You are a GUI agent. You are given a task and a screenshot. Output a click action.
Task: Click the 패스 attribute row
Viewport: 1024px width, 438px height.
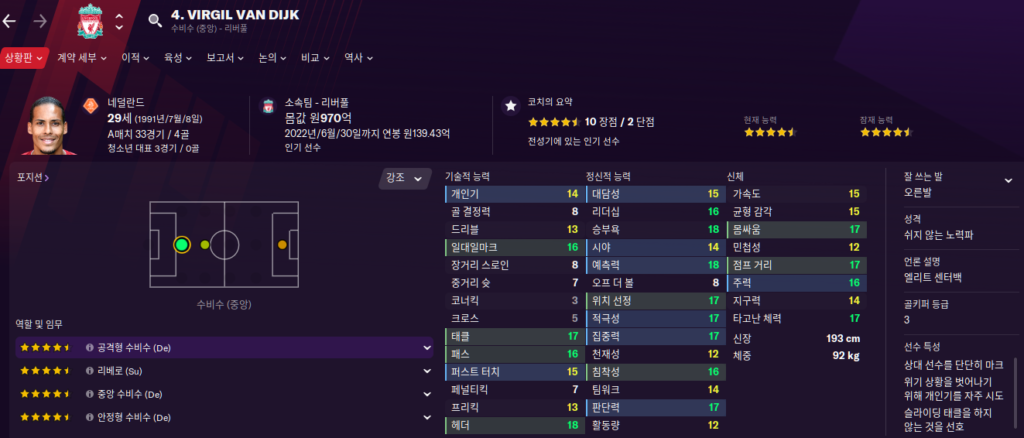coord(513,354)
